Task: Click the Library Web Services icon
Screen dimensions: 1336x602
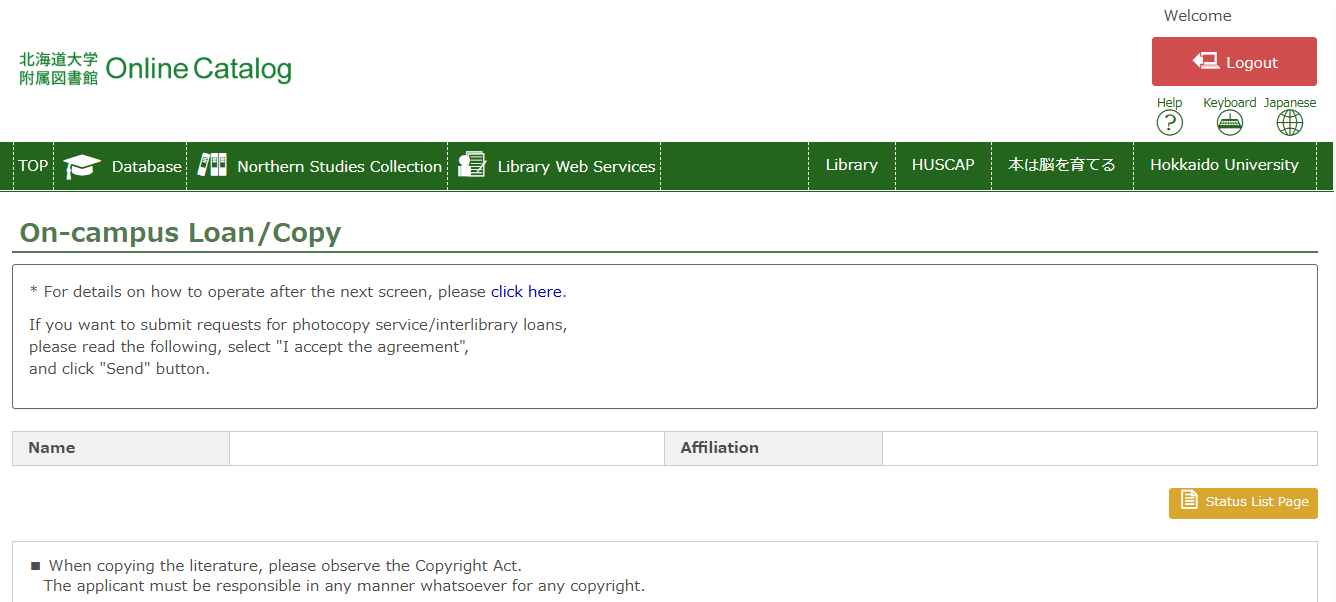Action: 472,165
